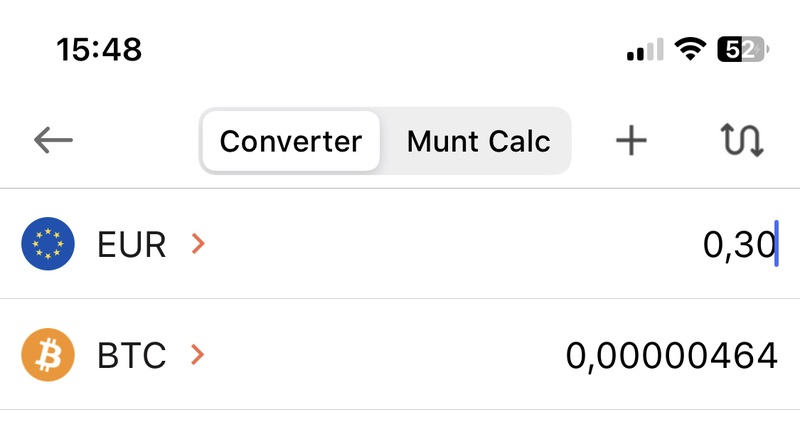Select the BTC currency code label
Screen dimensions: 800x437
pyautogui.click(x=131, y=355)
